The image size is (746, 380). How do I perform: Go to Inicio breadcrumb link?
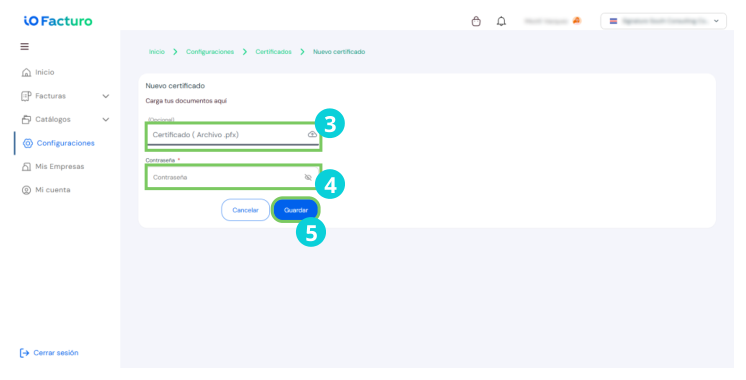[x=157, y=51]
